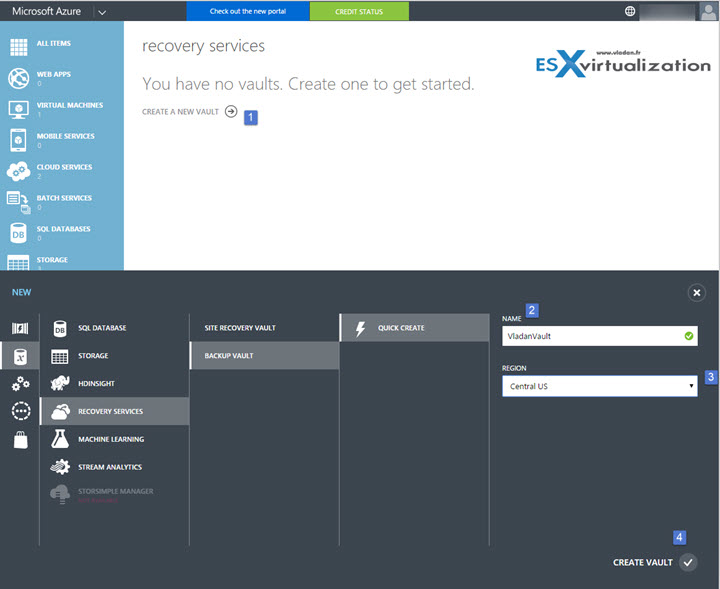Click the Storage grid icon in New panel
The height and width of the screenshot is (589, 720).
(x=60, y=356)
